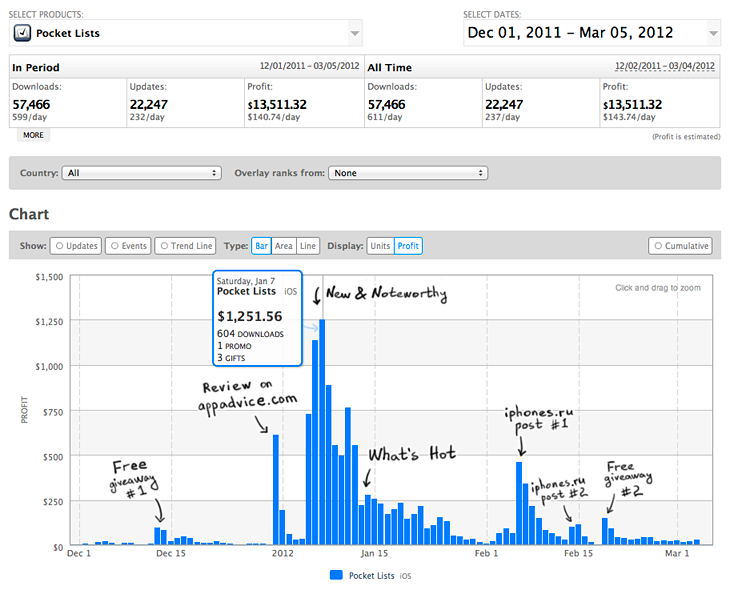
Task: Click the Jan 15 axis label
Action: click(374, 553)
